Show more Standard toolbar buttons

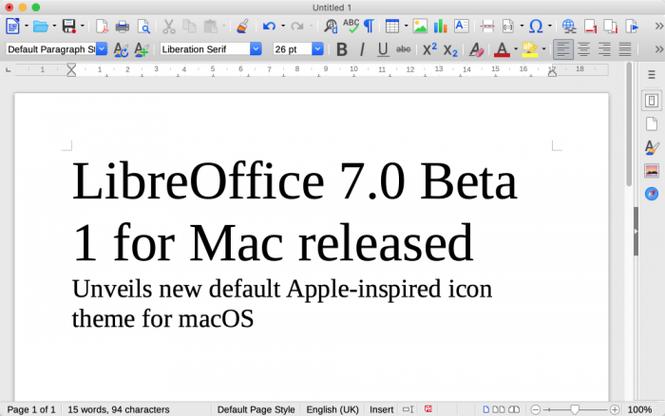(x=659, y=26)
